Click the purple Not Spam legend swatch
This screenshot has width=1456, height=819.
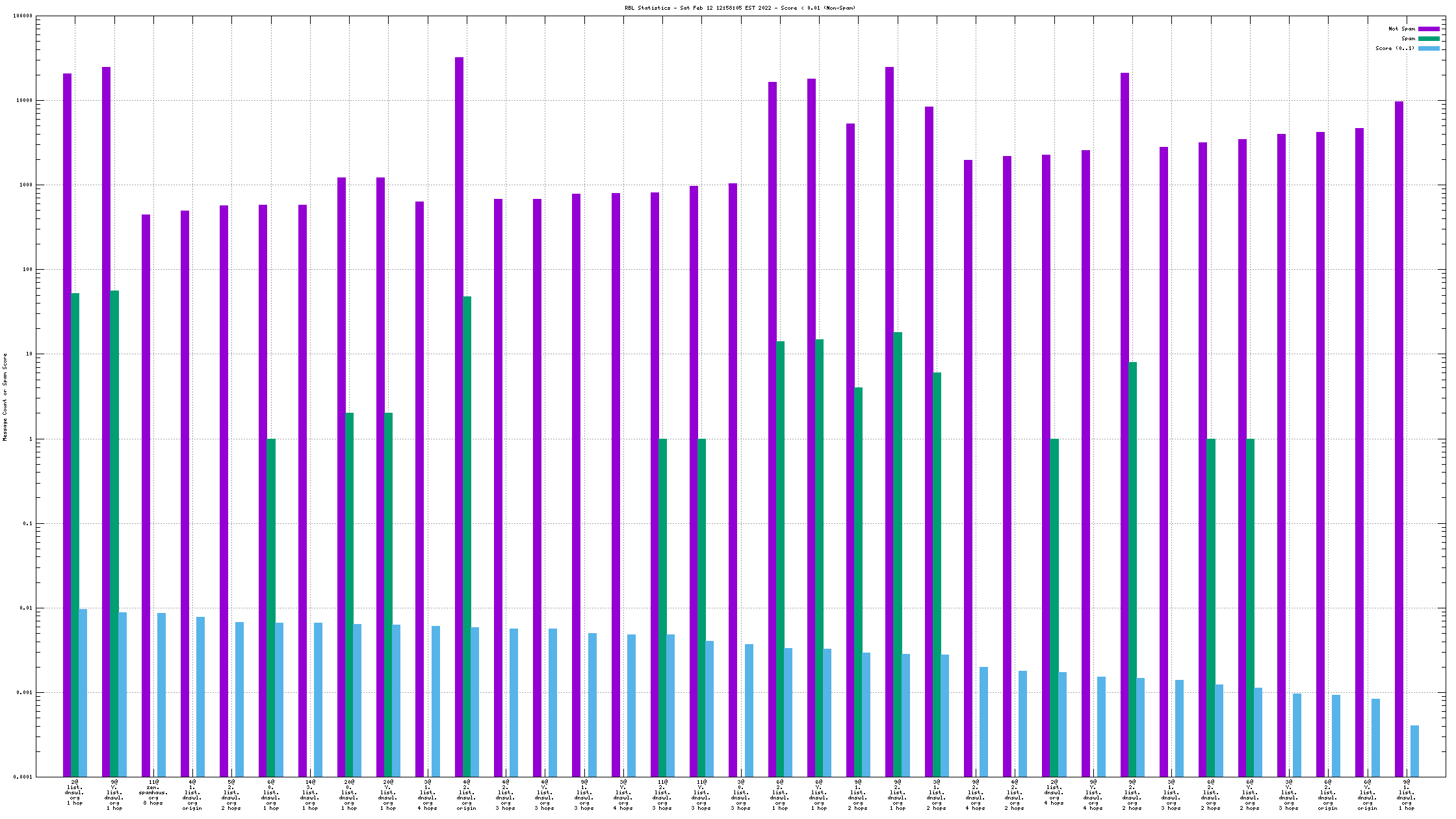click(x=1429, y=29)
